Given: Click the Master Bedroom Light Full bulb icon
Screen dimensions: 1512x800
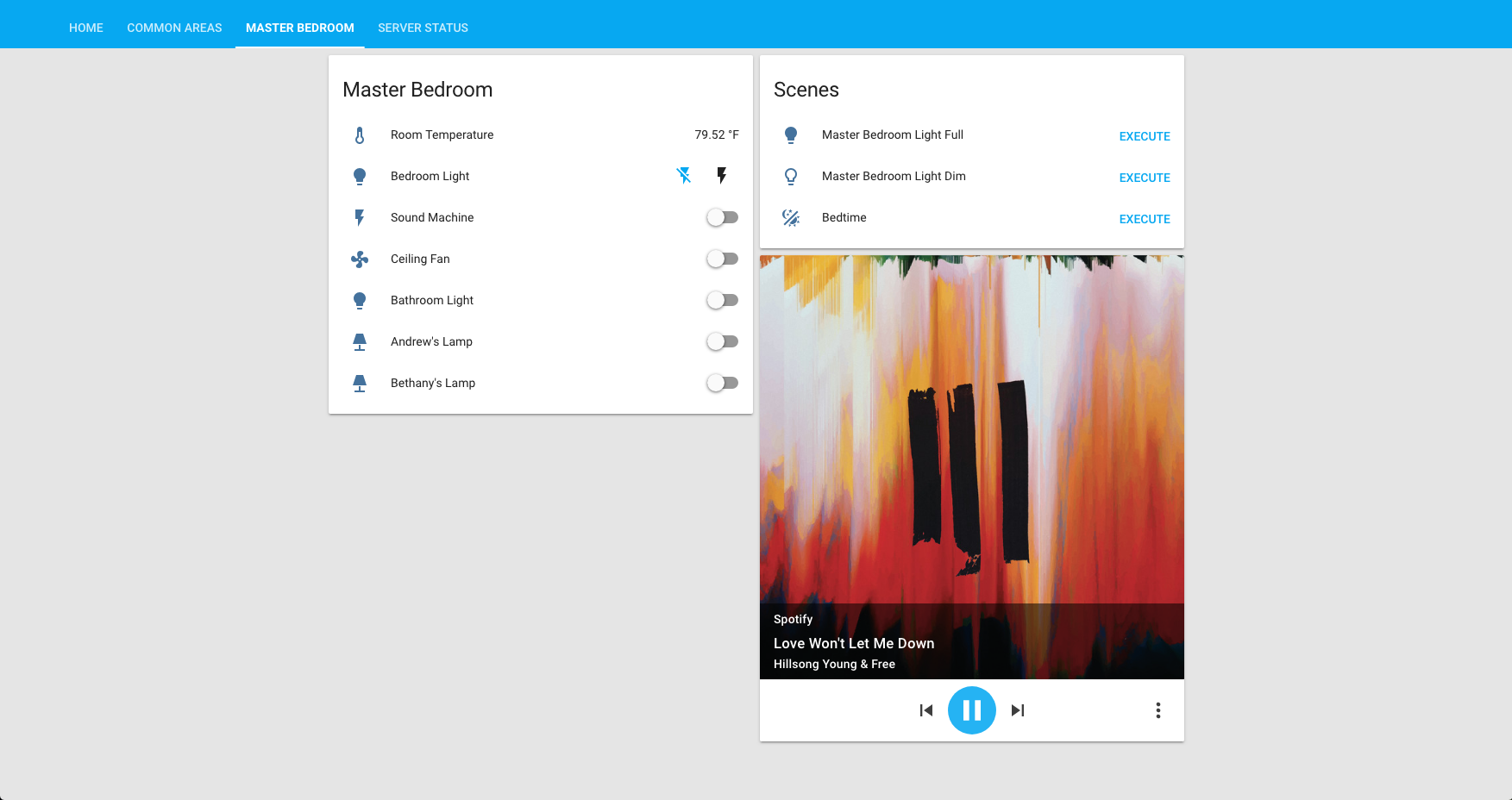Looking at the screenshot, I should click(x=791, y=135).
